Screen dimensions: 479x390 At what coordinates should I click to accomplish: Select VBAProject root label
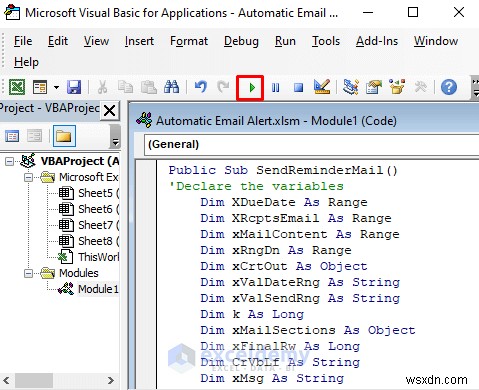coord(80,161)
